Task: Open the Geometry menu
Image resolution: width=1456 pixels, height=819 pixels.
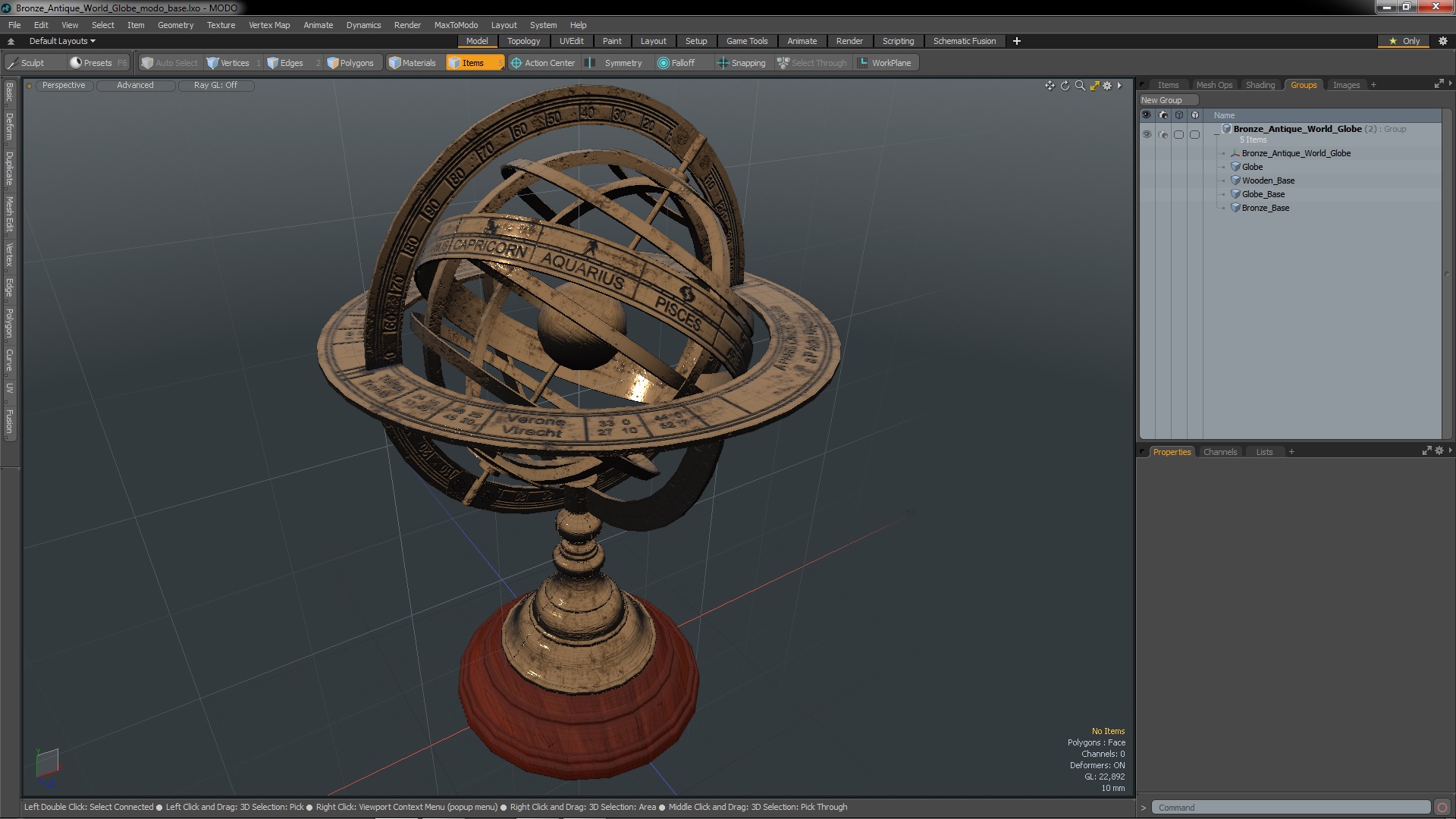Action: tap(175, 25)
